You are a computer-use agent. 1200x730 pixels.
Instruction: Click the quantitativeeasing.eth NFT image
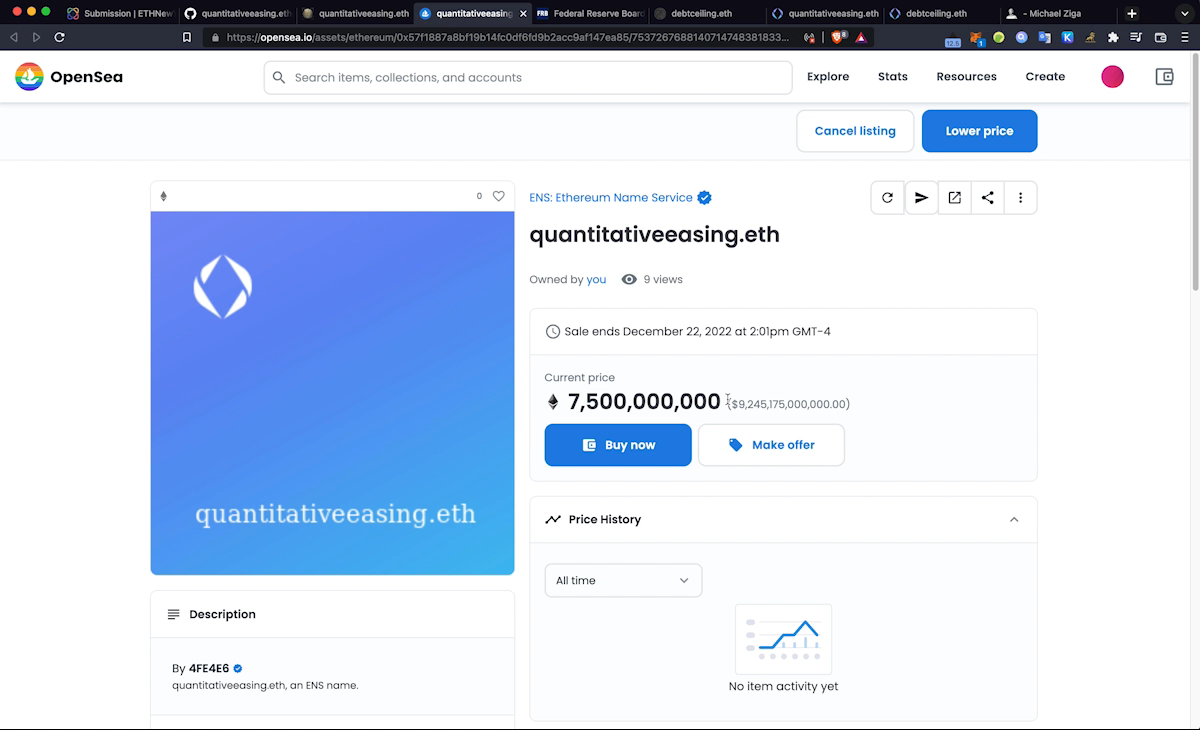tap(332, 393)
